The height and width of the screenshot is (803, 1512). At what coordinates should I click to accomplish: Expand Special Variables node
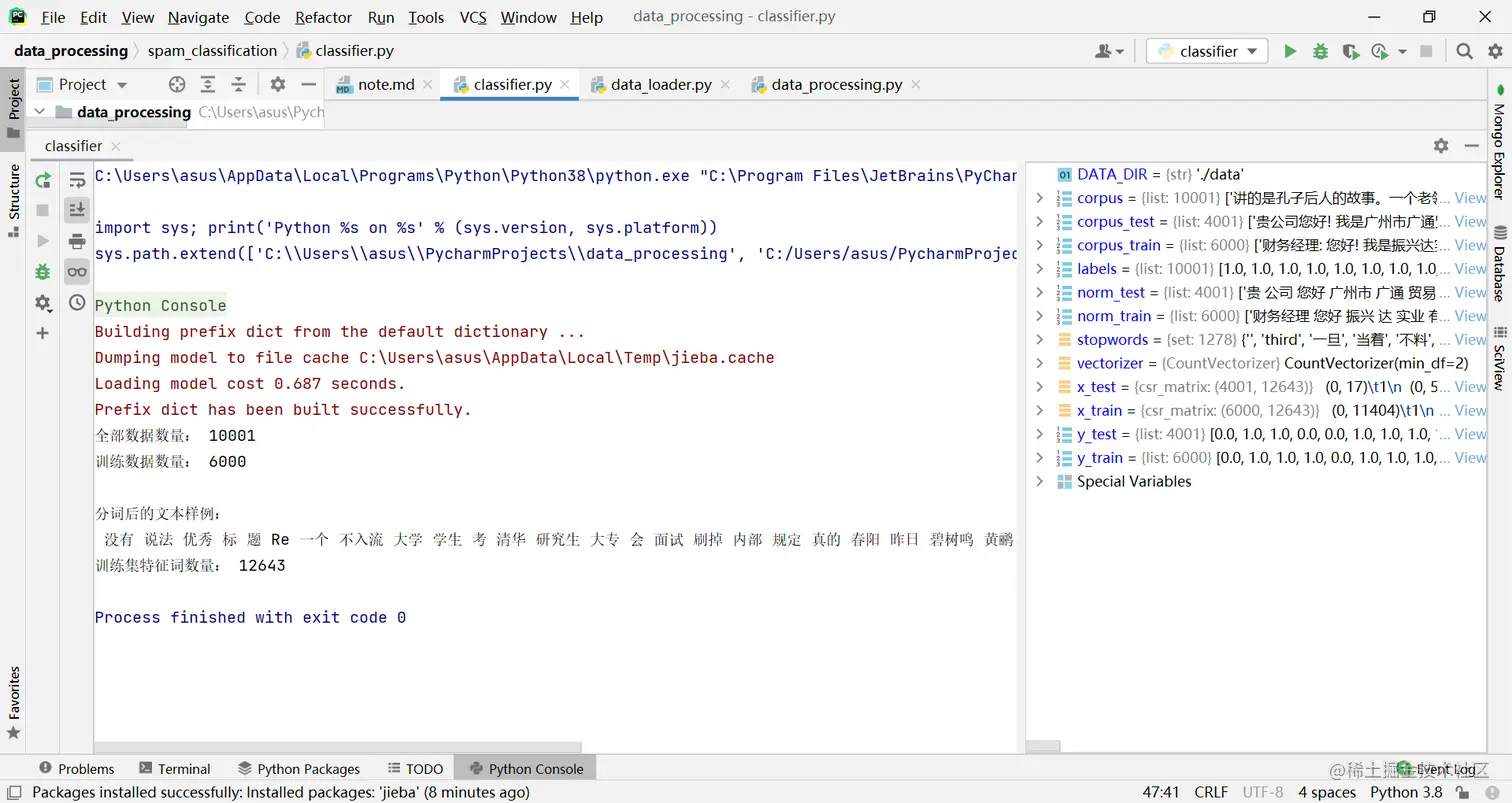[x=1040, y=481]
